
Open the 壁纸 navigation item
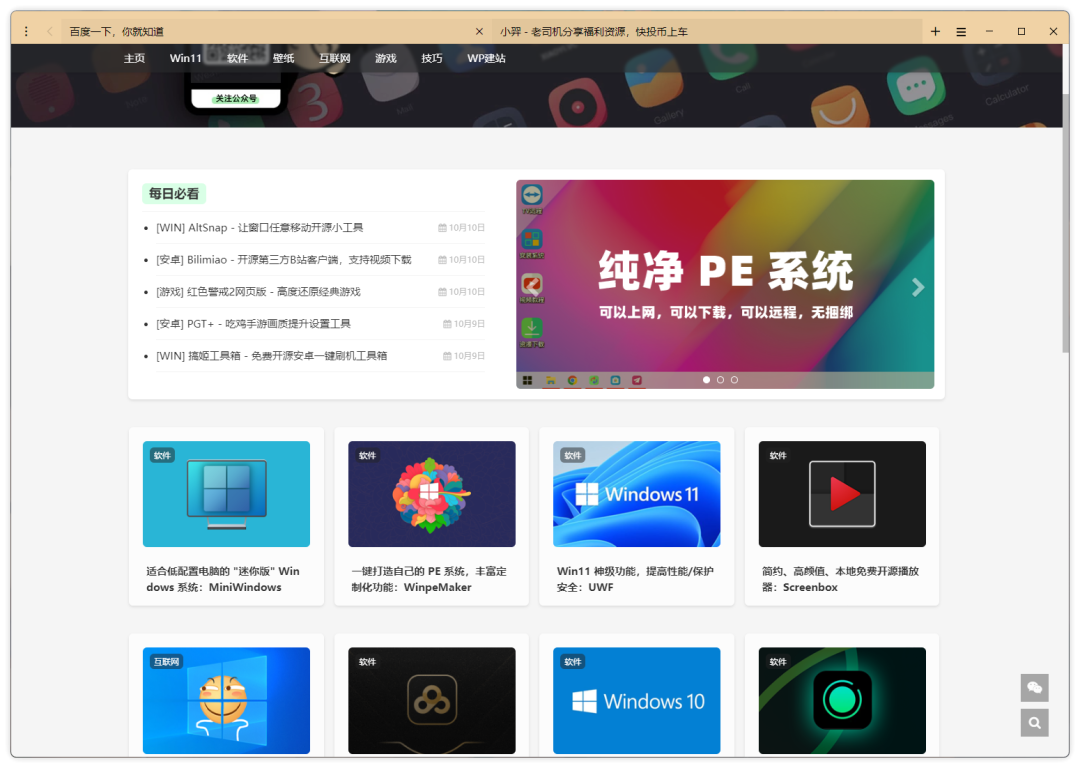pyautogui.click(x=283, y=58)
